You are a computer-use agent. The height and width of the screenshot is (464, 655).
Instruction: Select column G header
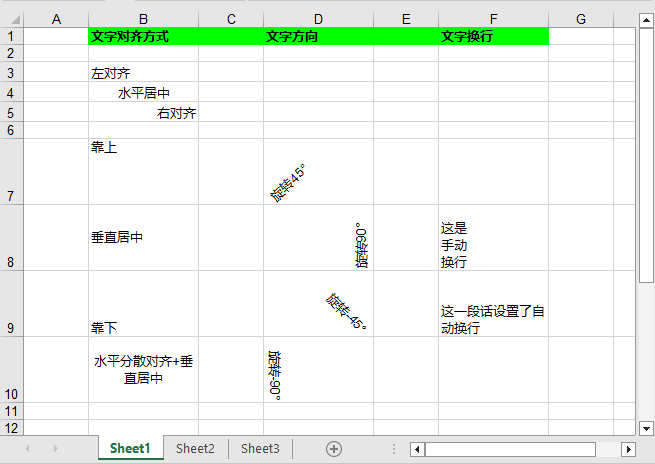(x=581, y=19)
